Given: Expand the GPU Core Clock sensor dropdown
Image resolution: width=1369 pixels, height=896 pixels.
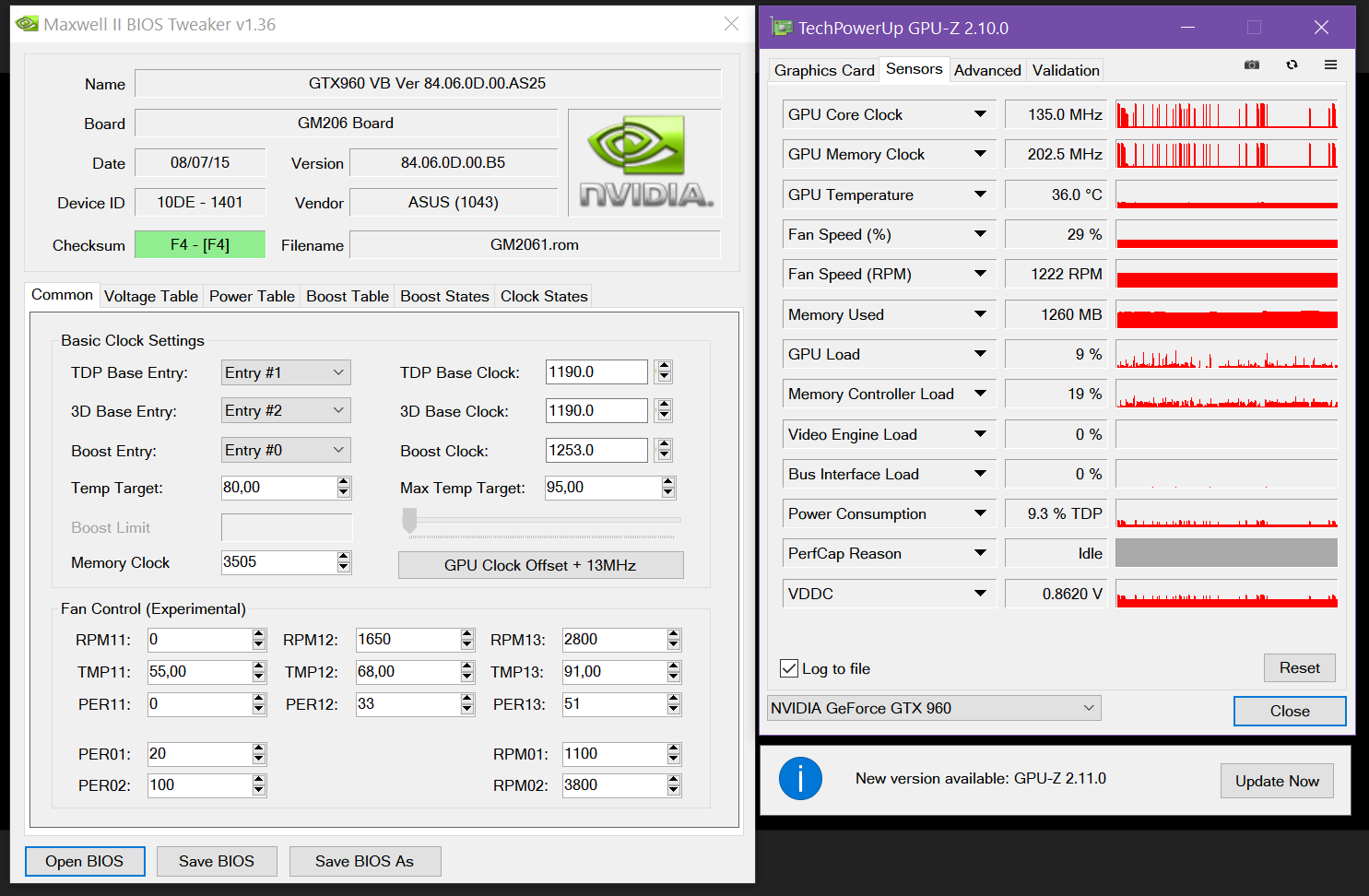Looking at the screenshot, I should click(980, 114).
